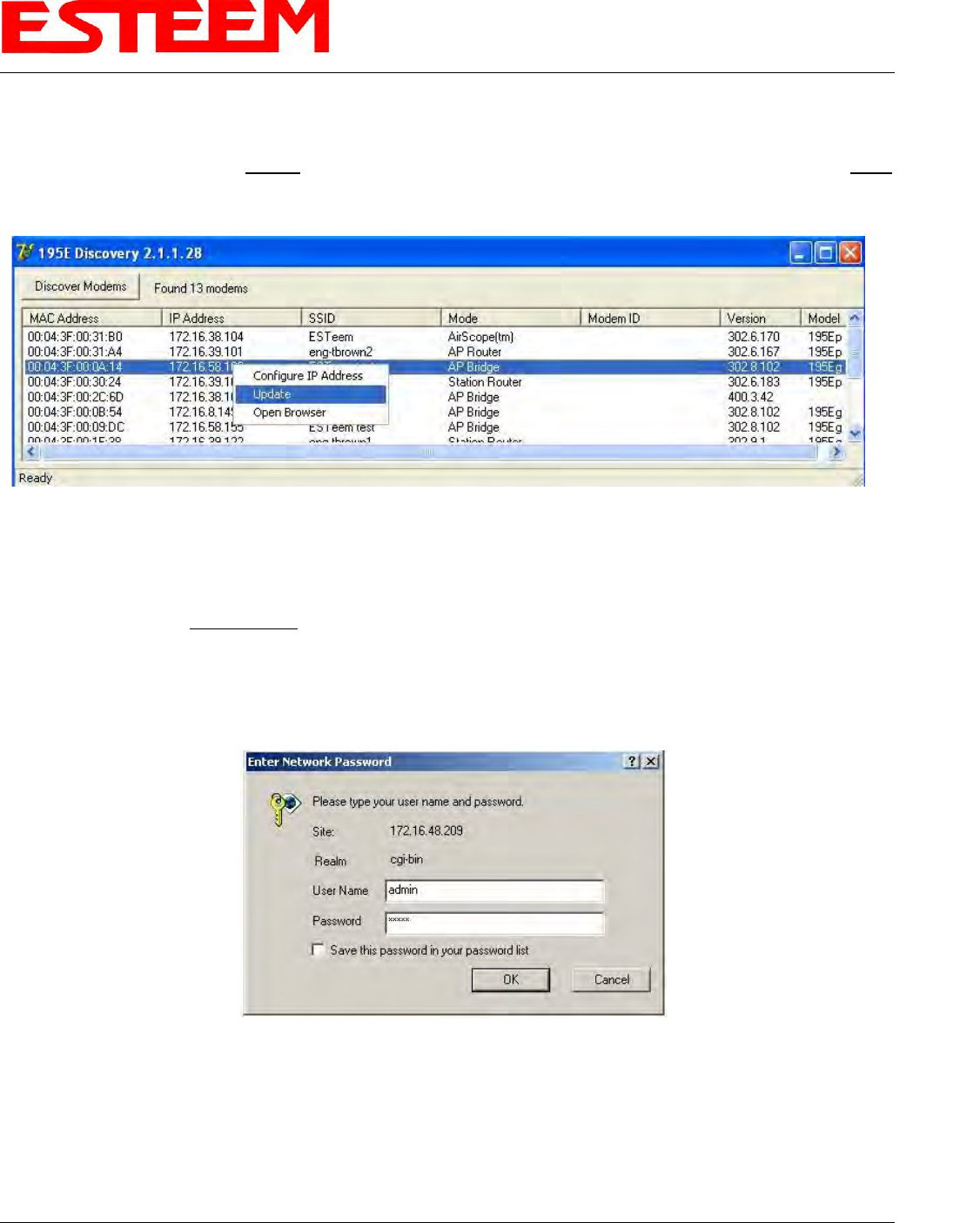Sort by IP Address column header
Viewport: 980px width, 1223px height.
(x=232, y=318)
